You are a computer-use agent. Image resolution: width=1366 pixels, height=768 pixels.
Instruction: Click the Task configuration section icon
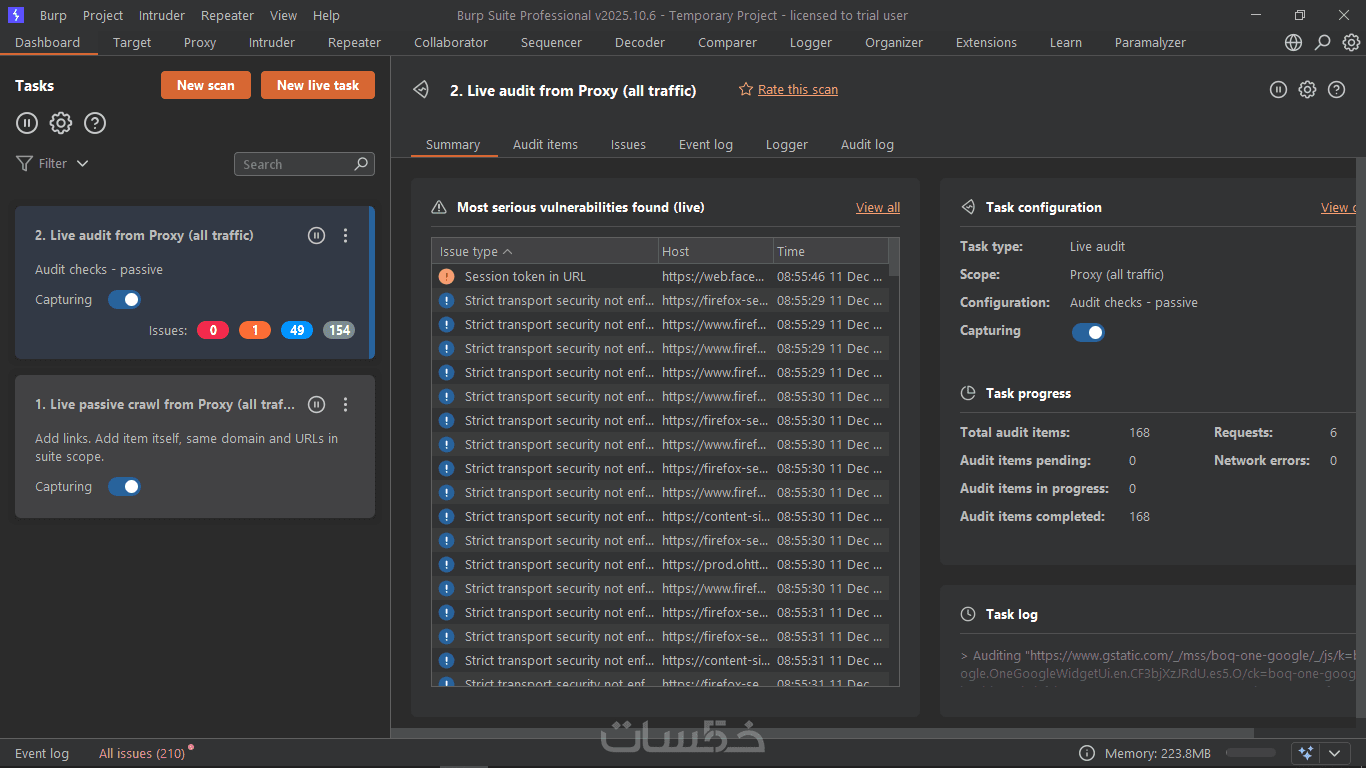(968, 207)
